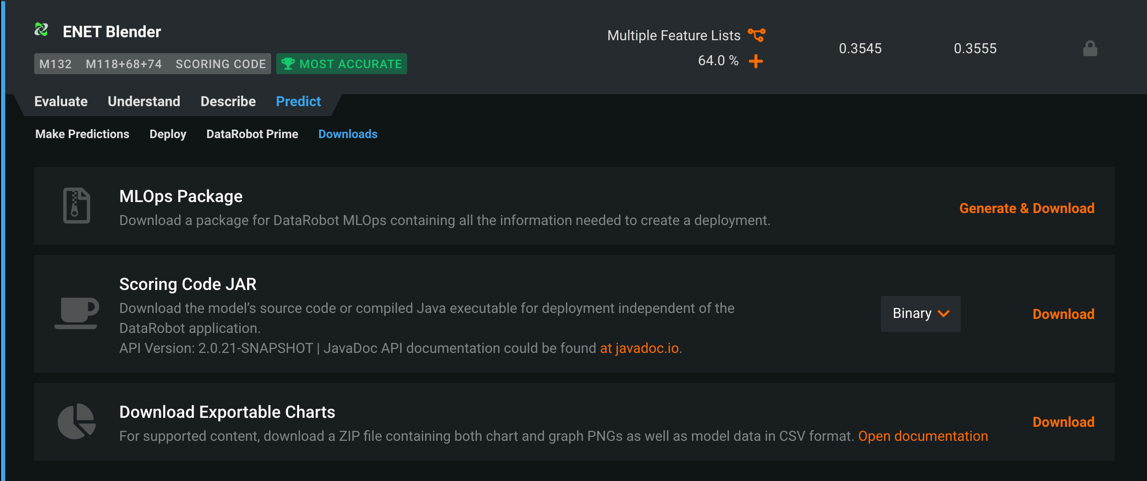This screenshot has height=481, width=1147.
Task: Open the Binary format dropdown
Action: (x=920, y=314)
